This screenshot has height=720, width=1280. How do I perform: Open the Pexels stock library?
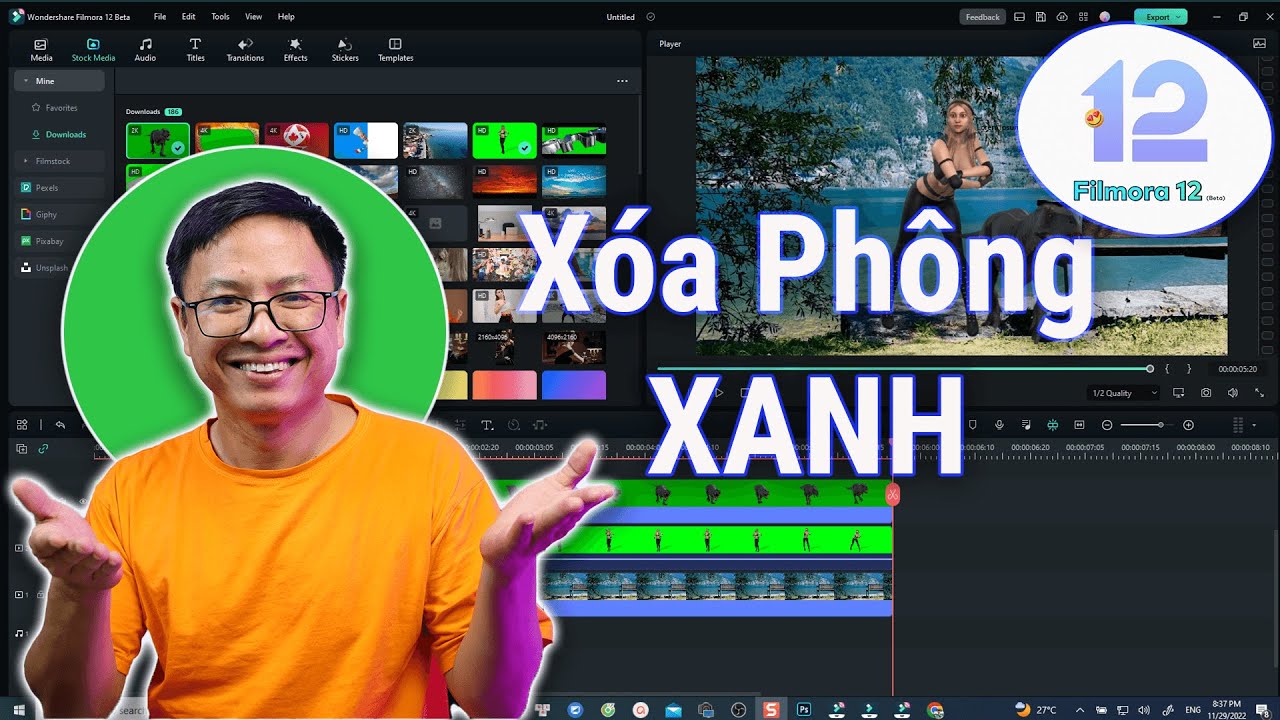[59, 188]
